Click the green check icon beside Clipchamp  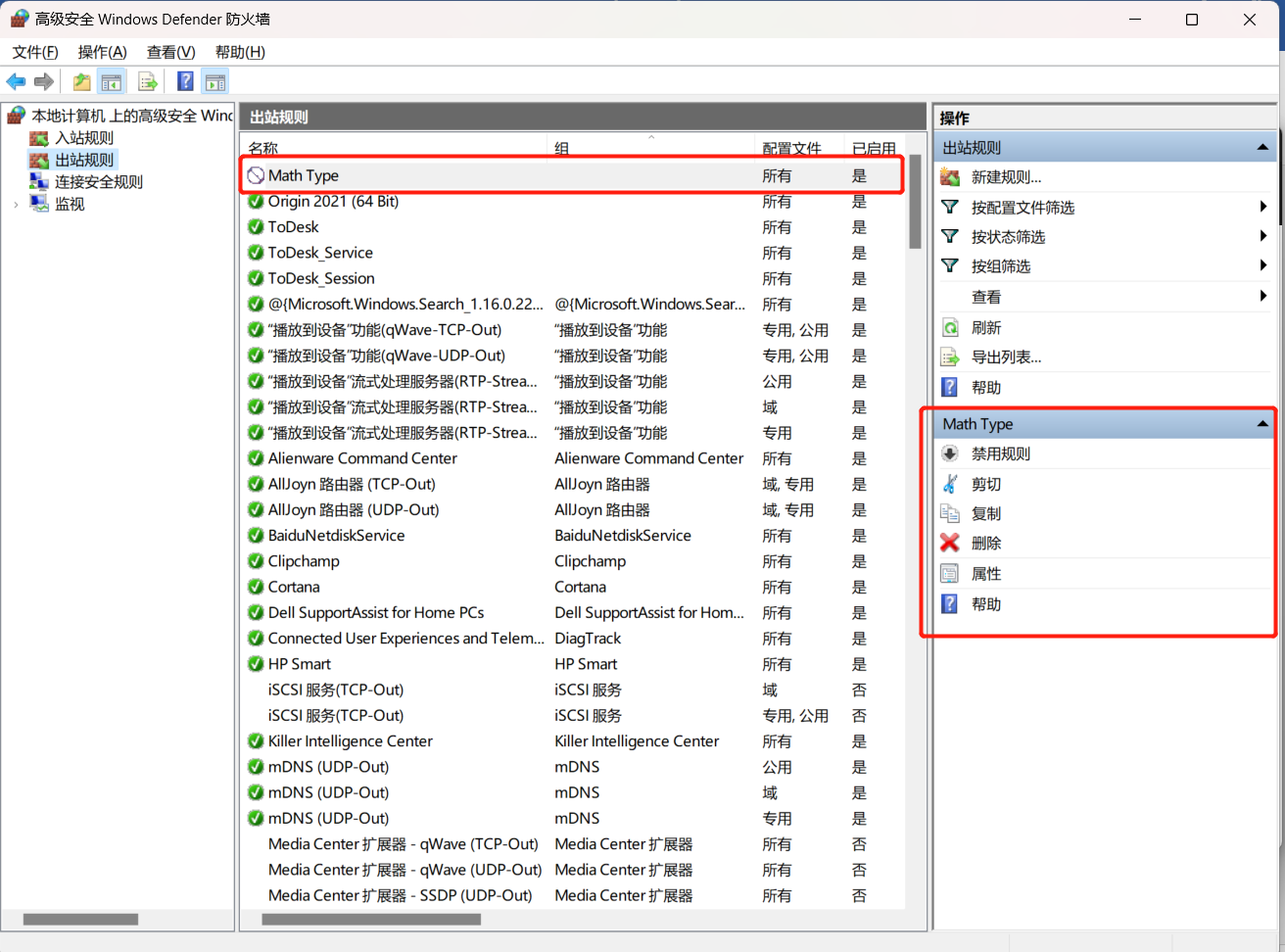pyautogui.click(x=256, y=561)
